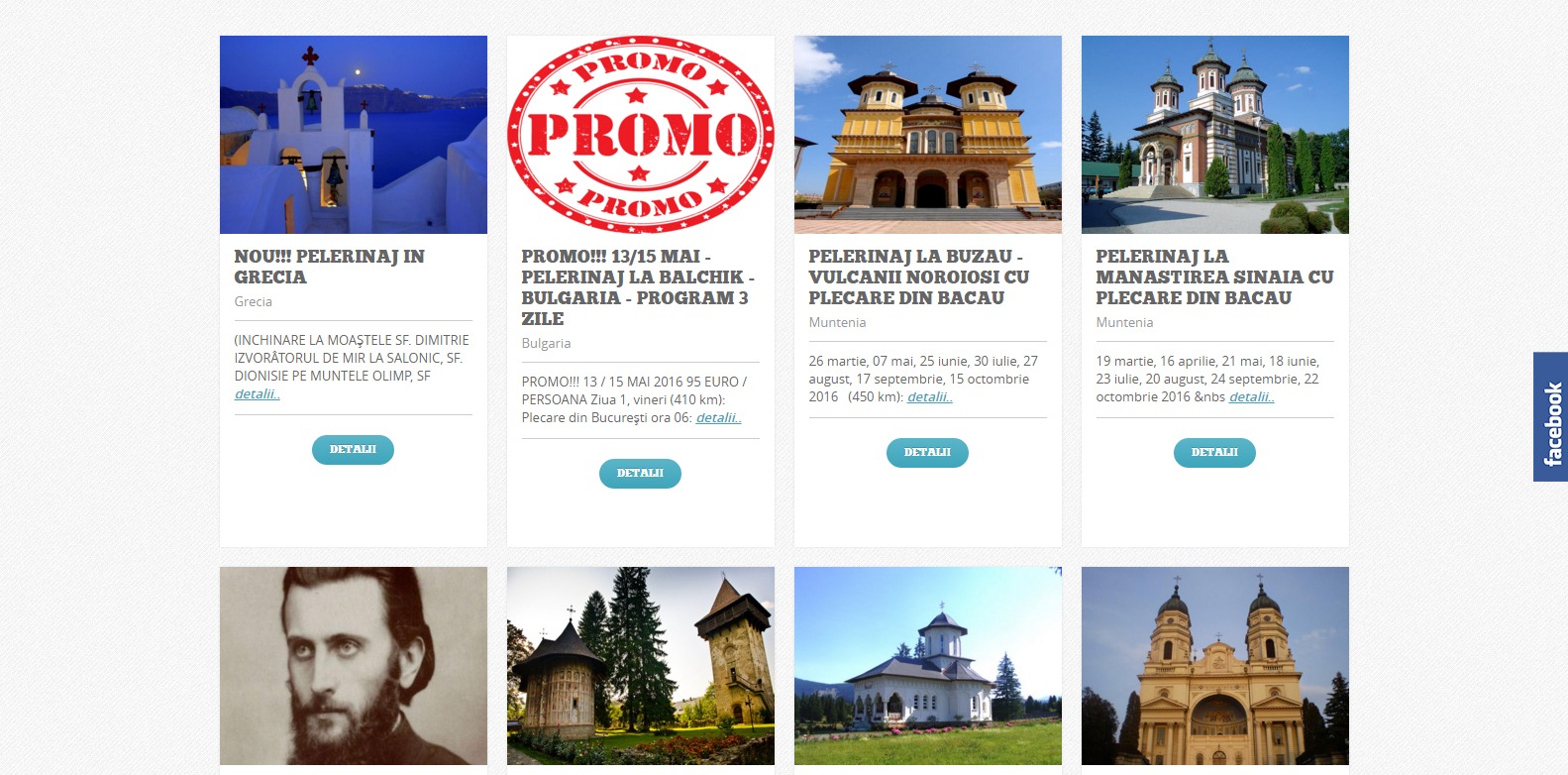
Task: Open the red PROMO stamp image
Action: pyautogui.click(x=641, y=135)
